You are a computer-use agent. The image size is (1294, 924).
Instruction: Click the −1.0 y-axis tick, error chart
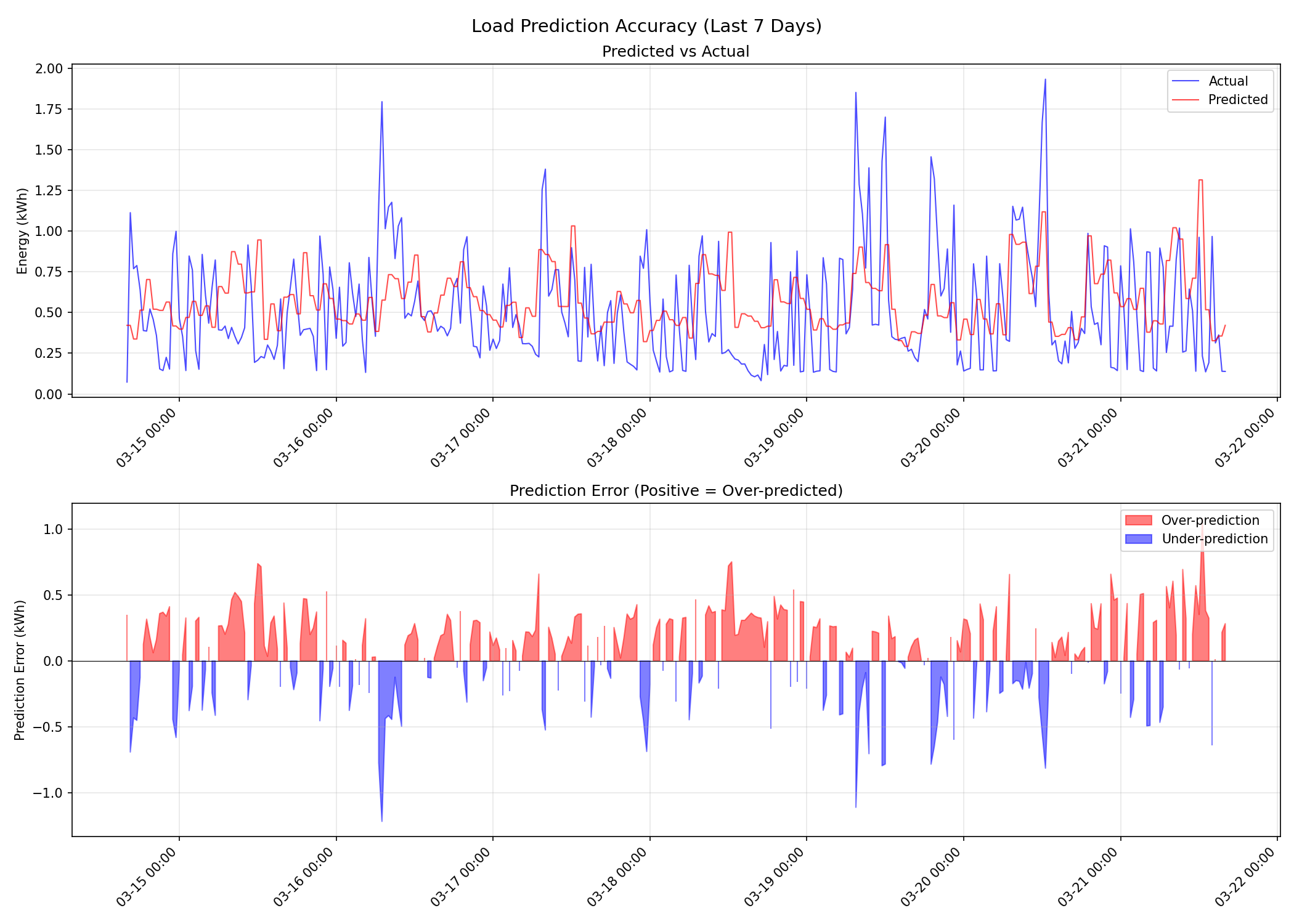[x=47, y=793]
